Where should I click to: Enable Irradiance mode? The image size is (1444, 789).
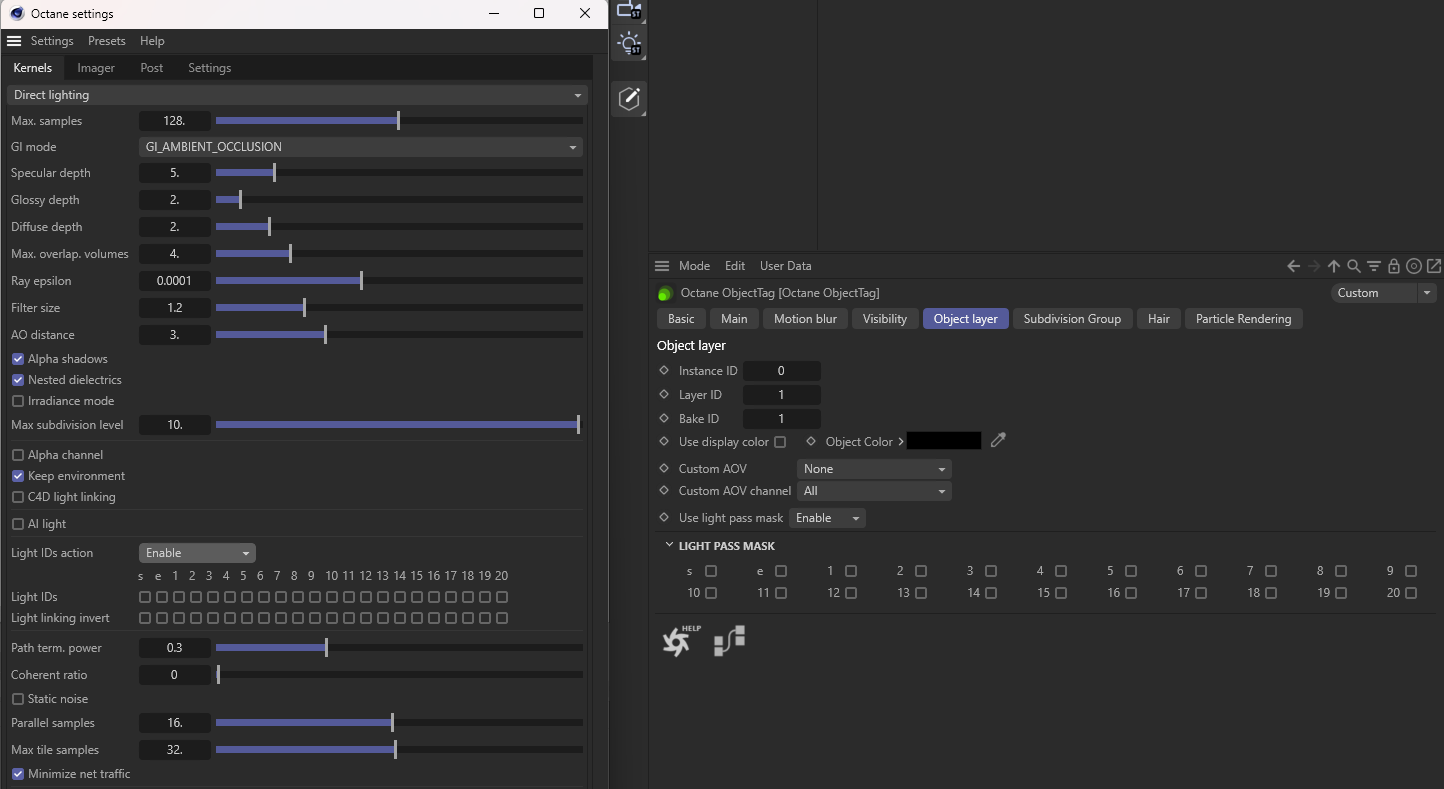(x=18, y=401)
